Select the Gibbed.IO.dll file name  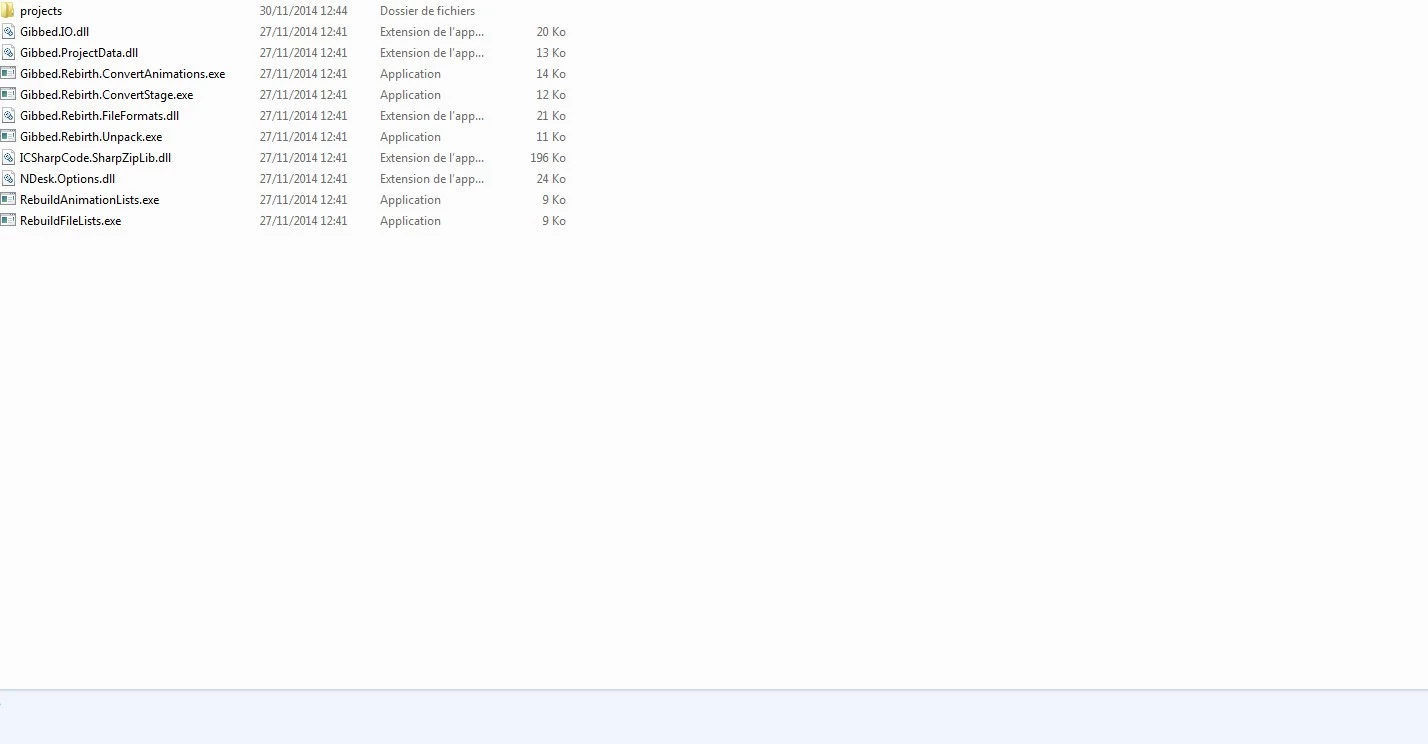coord(54,32)
